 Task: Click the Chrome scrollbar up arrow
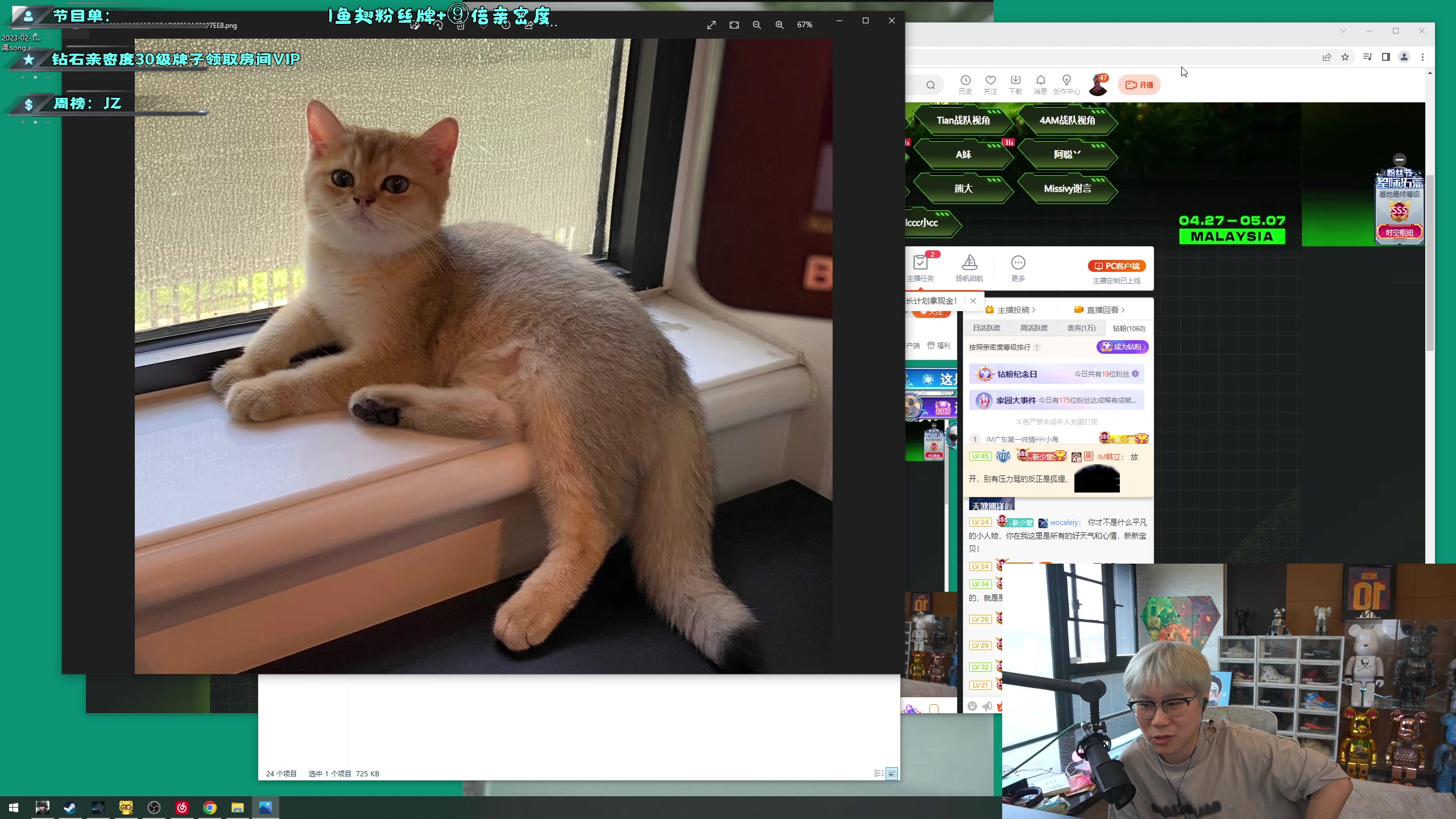[1430, 73]
